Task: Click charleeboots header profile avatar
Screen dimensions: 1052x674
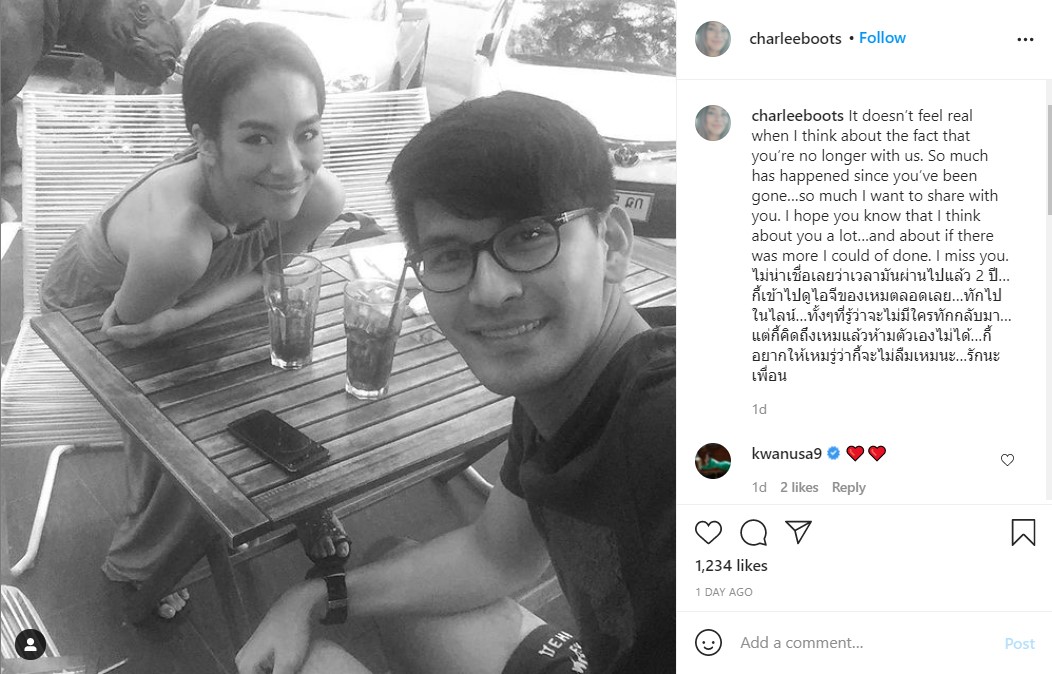Action: point(713,39)
